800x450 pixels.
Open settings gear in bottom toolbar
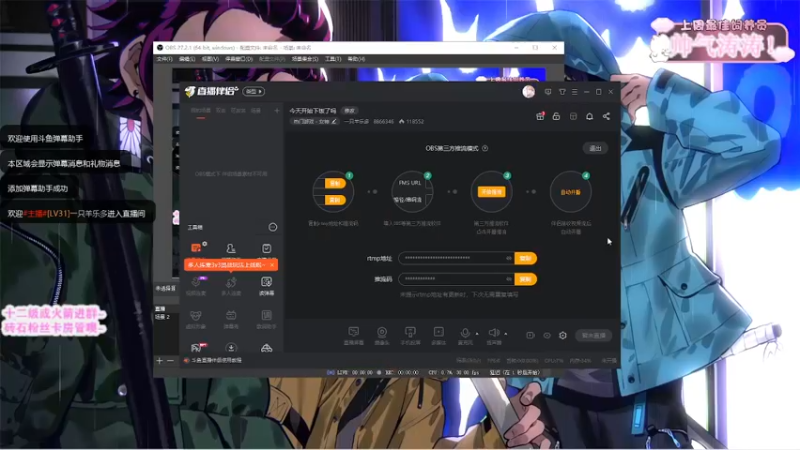pyautogui.click(x=563, y=335)
